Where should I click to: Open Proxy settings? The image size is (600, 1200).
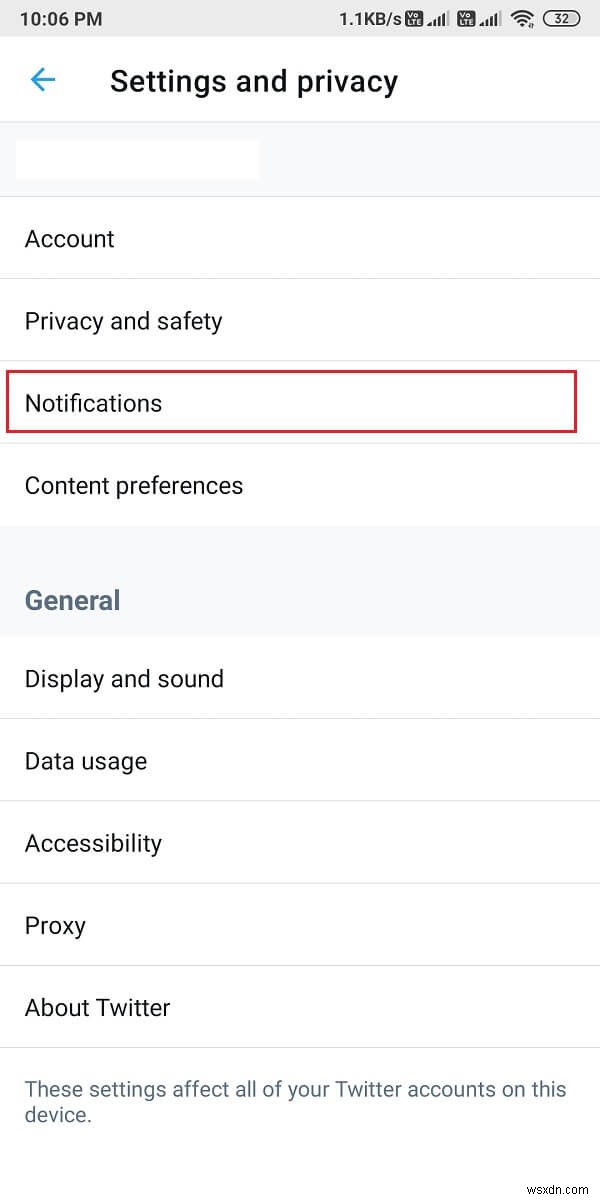[55, 925]
